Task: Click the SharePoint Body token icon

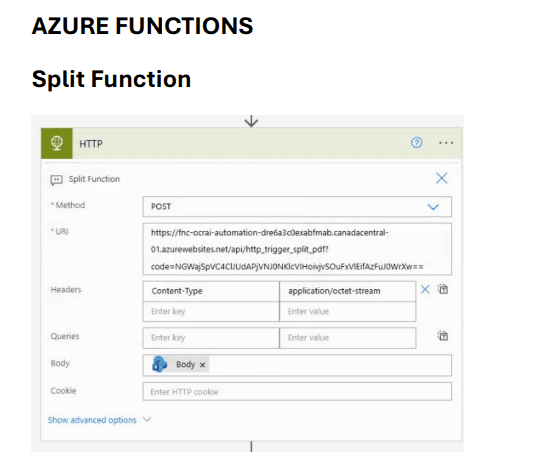Action: 160,364
